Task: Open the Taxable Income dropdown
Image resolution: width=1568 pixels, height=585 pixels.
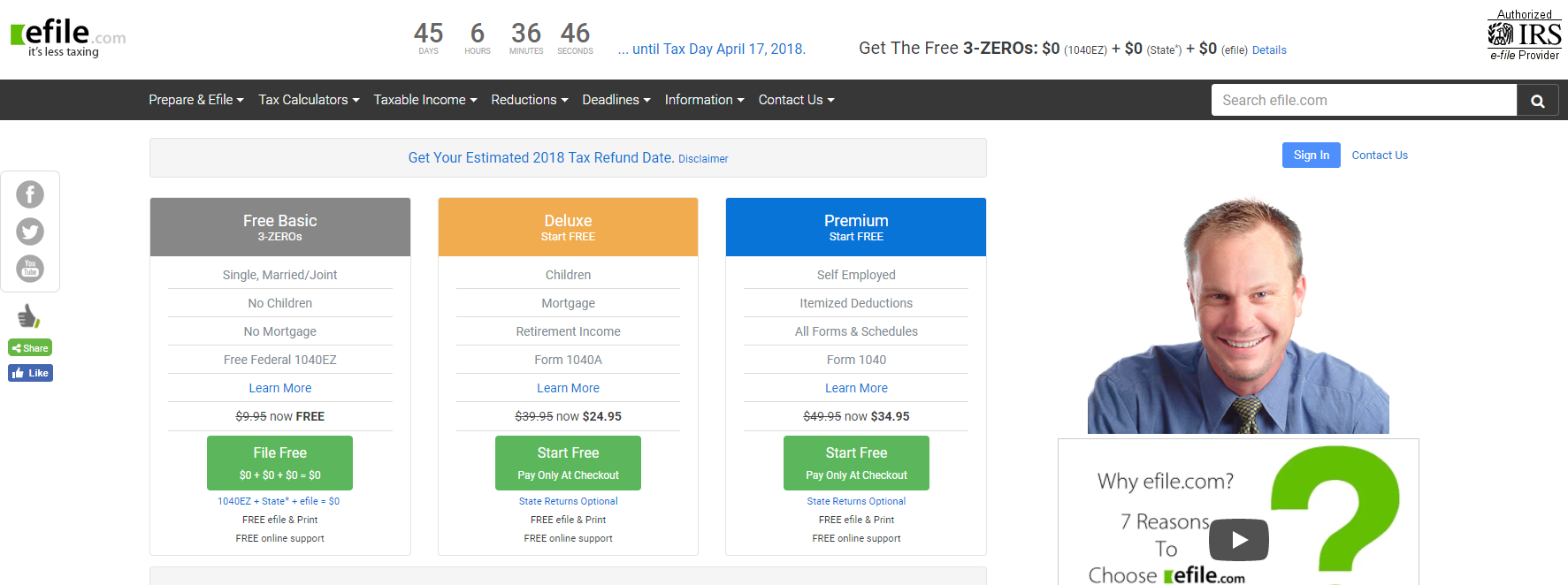Action: [x=425, y=100]
